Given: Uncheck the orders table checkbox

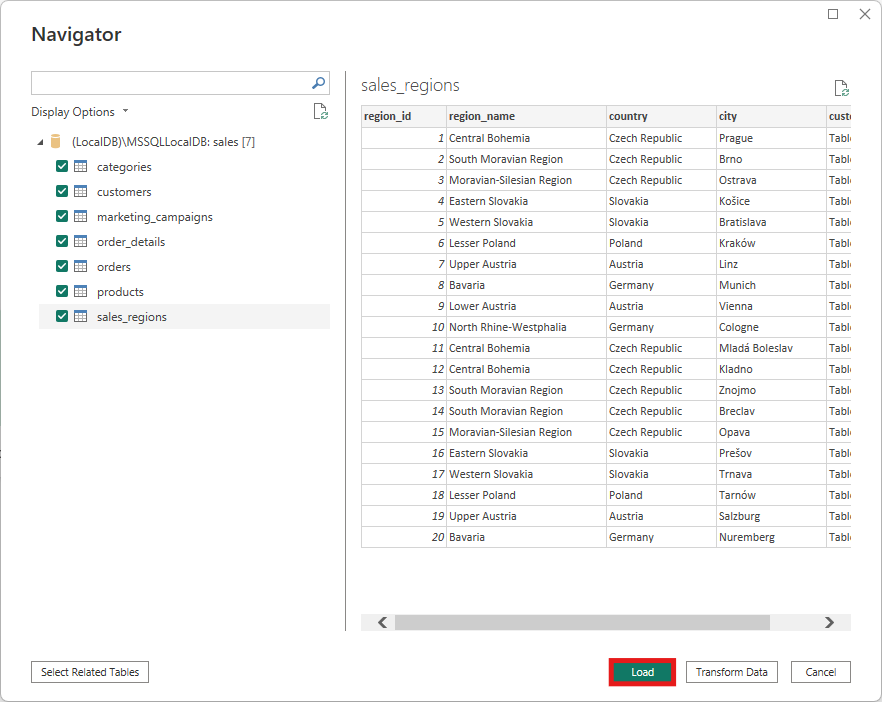Looking at the screenshot, I should [x=62, y=266].
